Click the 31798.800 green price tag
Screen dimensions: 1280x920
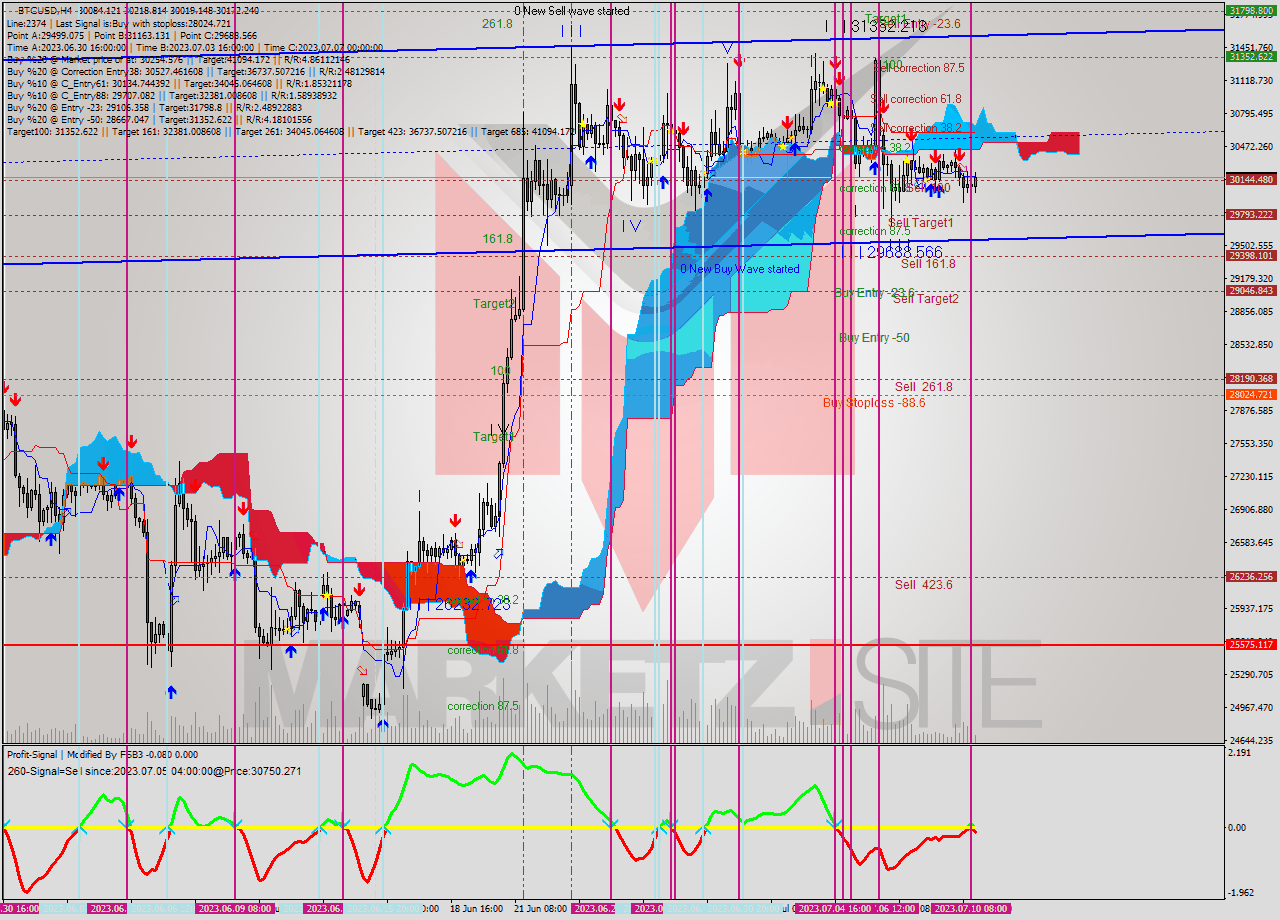(1251, 11)
